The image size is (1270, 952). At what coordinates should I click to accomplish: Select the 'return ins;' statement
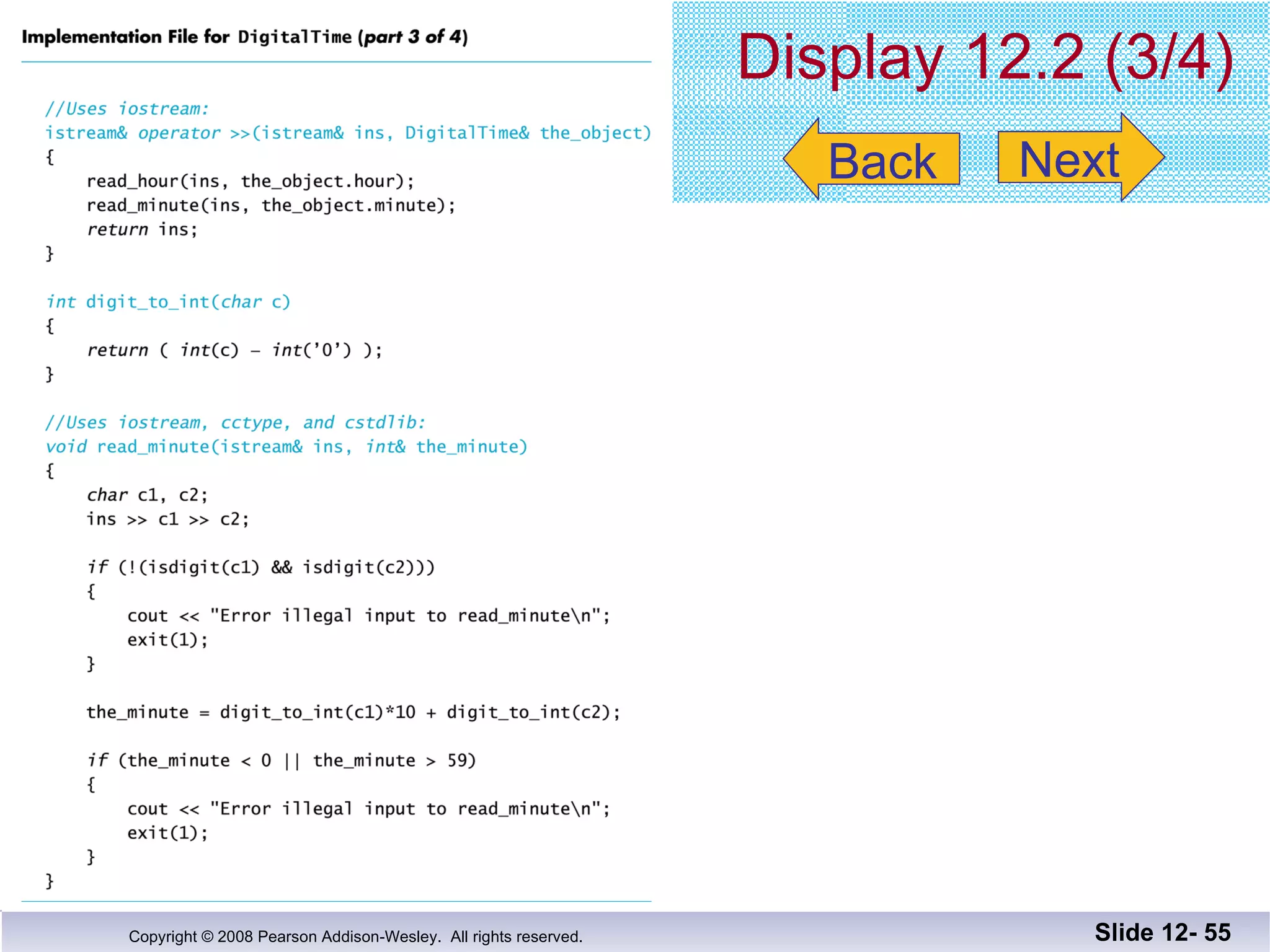click(x=142, y=229)
